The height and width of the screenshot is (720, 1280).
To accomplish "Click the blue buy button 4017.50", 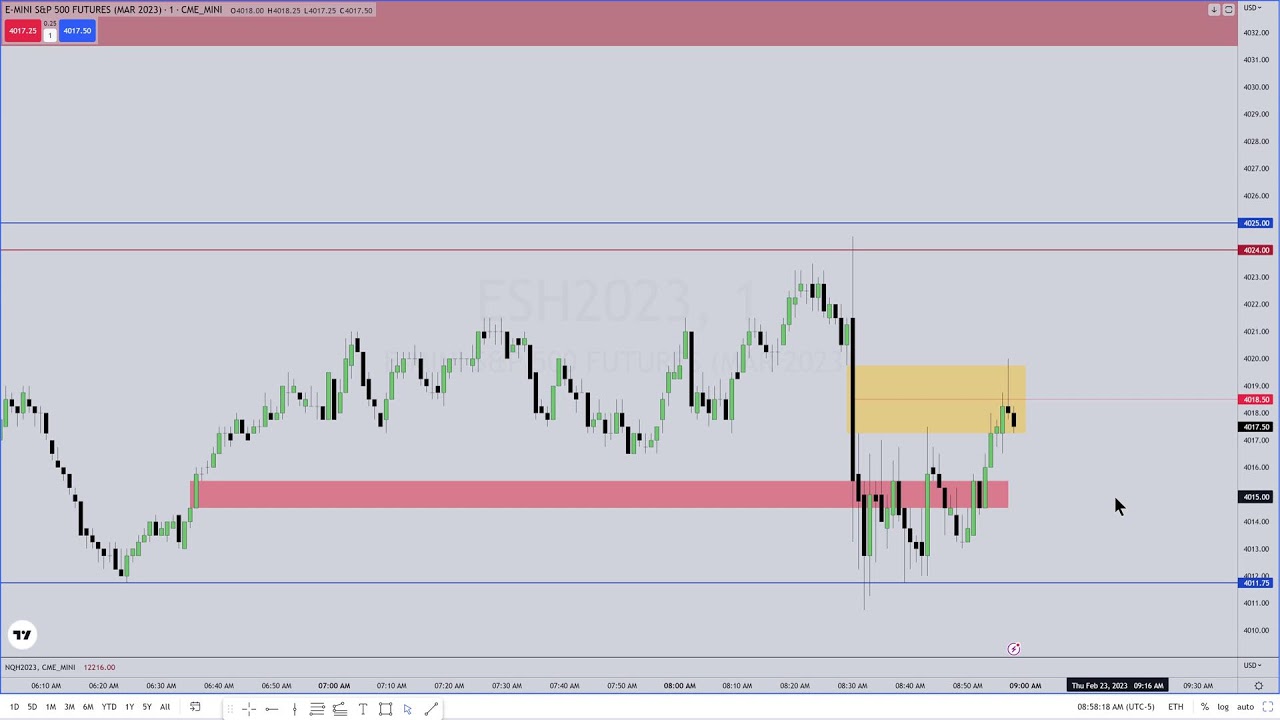I will pos(77,31).
